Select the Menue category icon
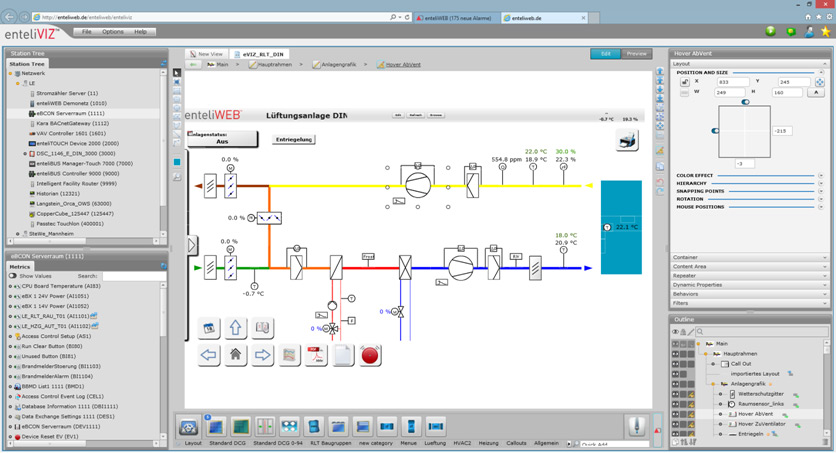836x453 pixels. (x=314, y=427)
